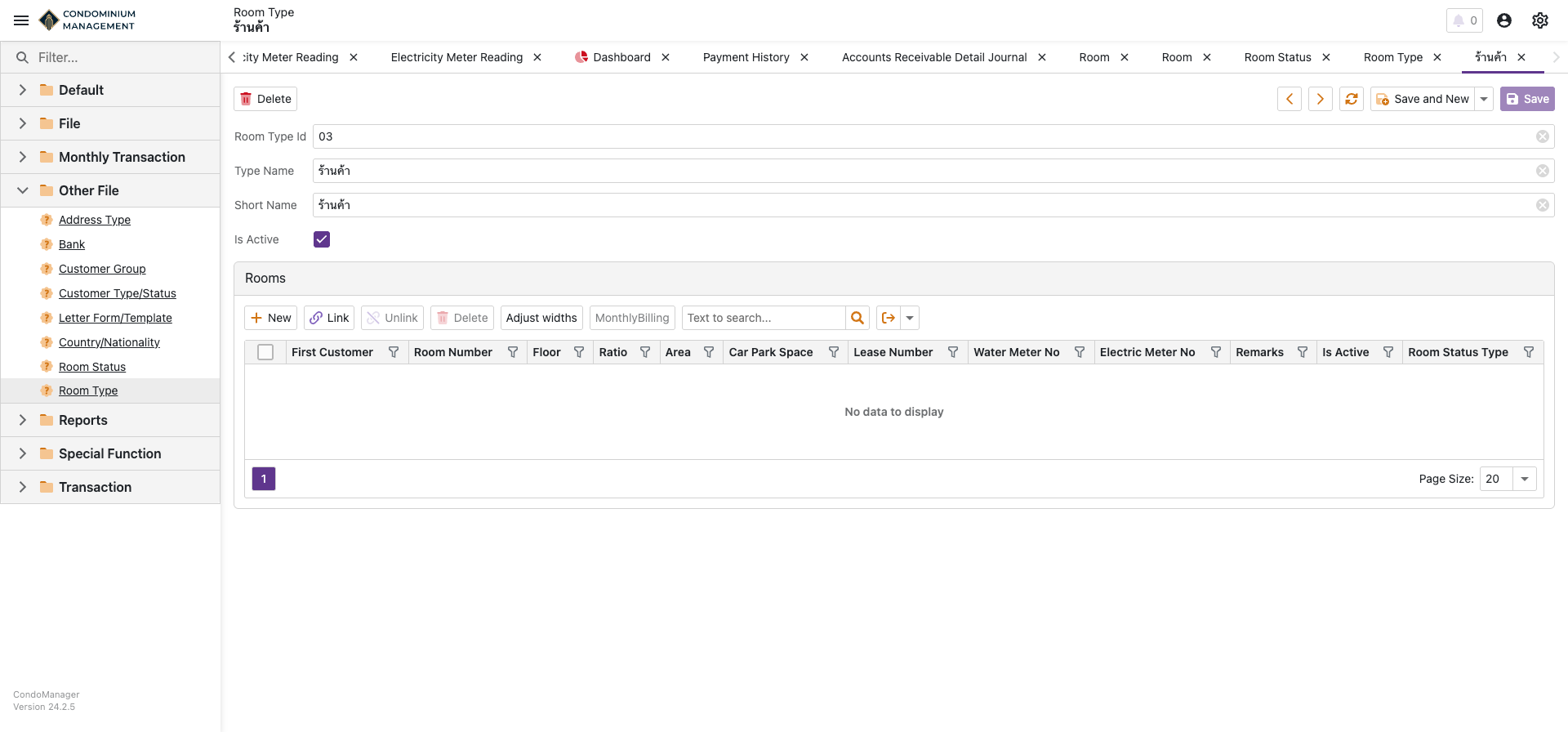Open the Save and New dropdown arrow
The image size is (1568, 732).
1484,99
